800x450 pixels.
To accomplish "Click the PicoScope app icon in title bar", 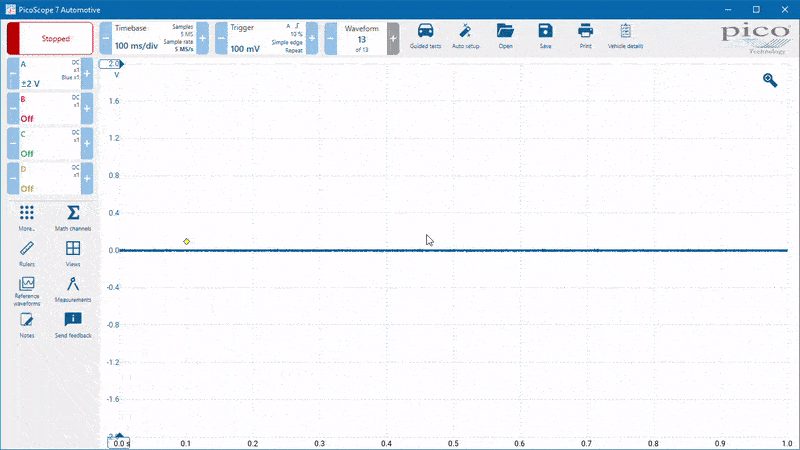I will [x=10, y=10].
